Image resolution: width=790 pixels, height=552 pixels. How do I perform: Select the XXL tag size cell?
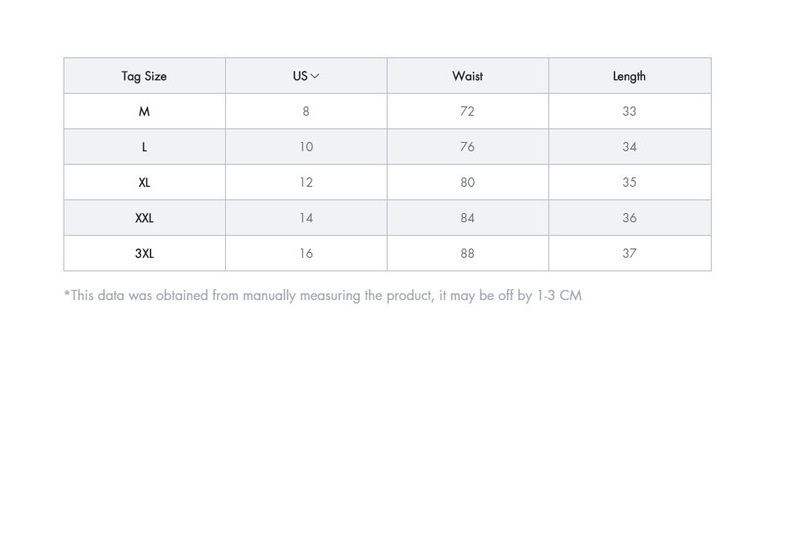144,218
